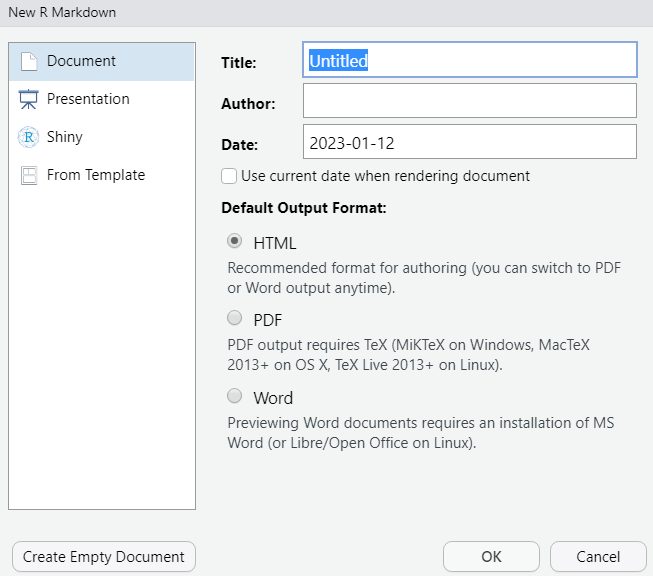This screenshot has height=576, width=653.
Task: Confirm the dialog with OK
Action: point(491,557)
